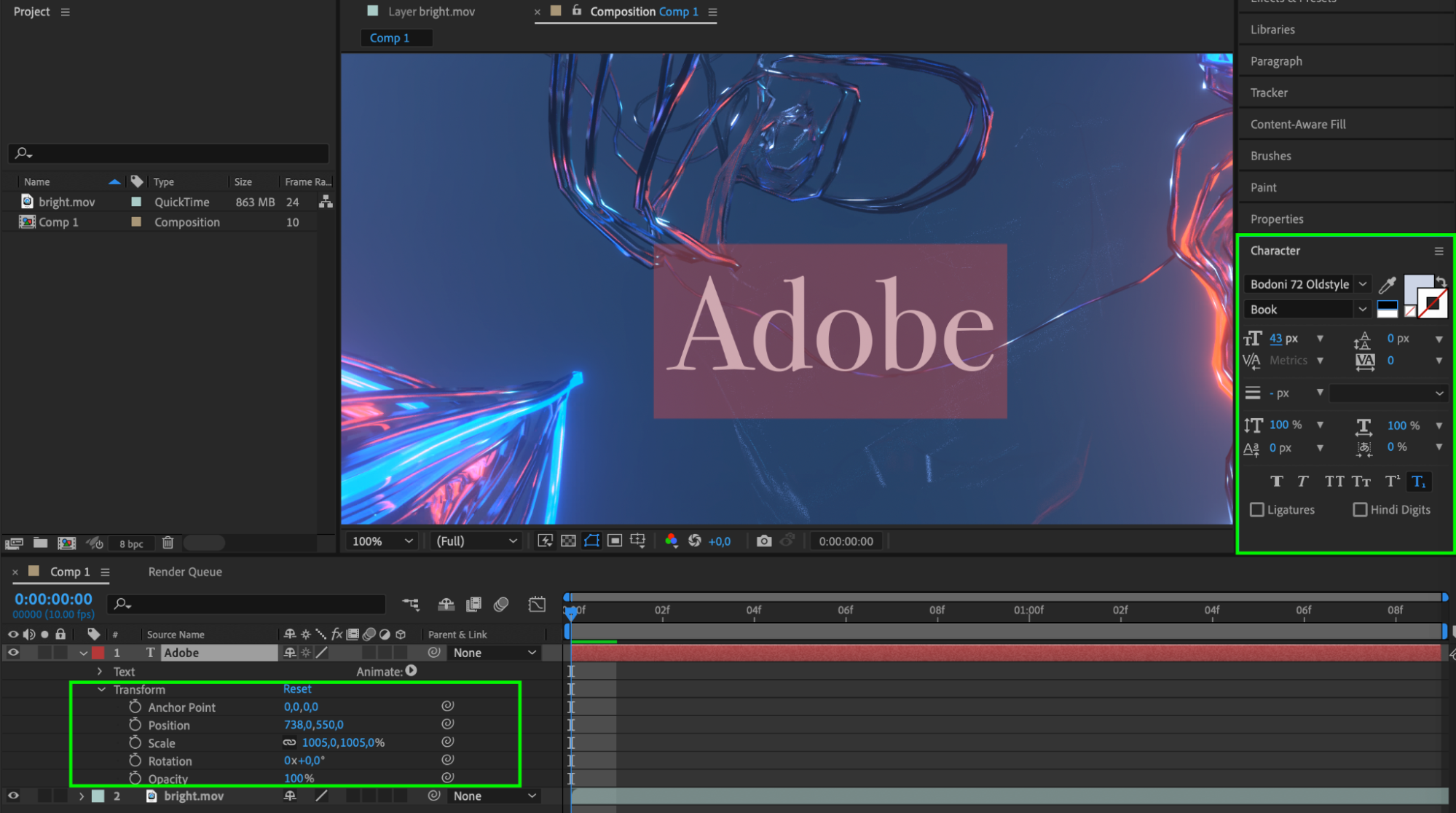1456x813 pixels.
Task: Expand the Text property group
Action: (100, 671)
